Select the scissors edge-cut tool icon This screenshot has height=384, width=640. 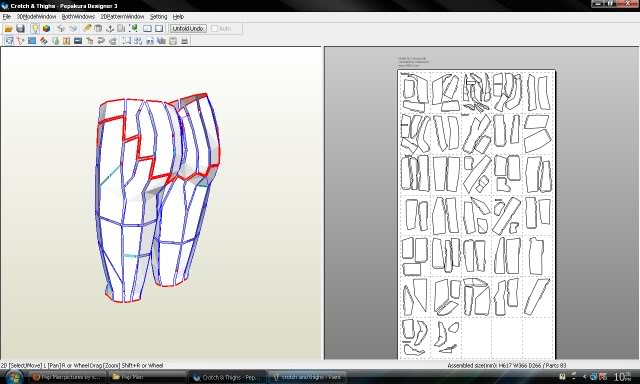click(20, 41)
